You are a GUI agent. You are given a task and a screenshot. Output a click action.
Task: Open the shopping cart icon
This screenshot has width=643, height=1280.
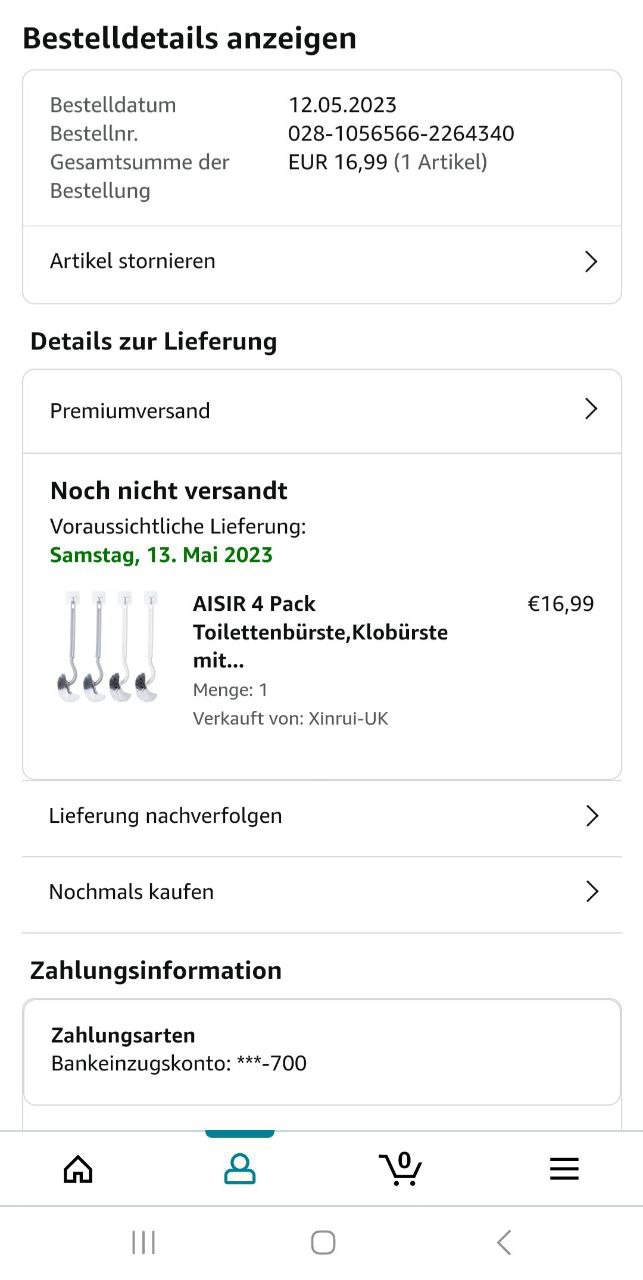coord(401,1168)
